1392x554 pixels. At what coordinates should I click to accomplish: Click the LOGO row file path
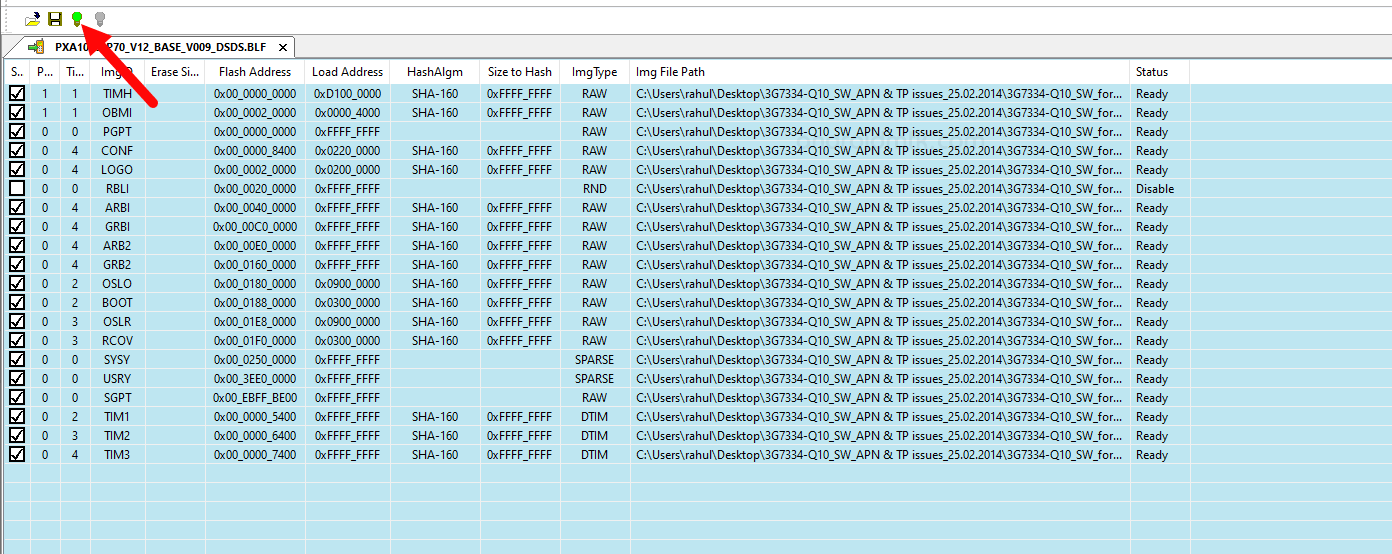(878, 170)
